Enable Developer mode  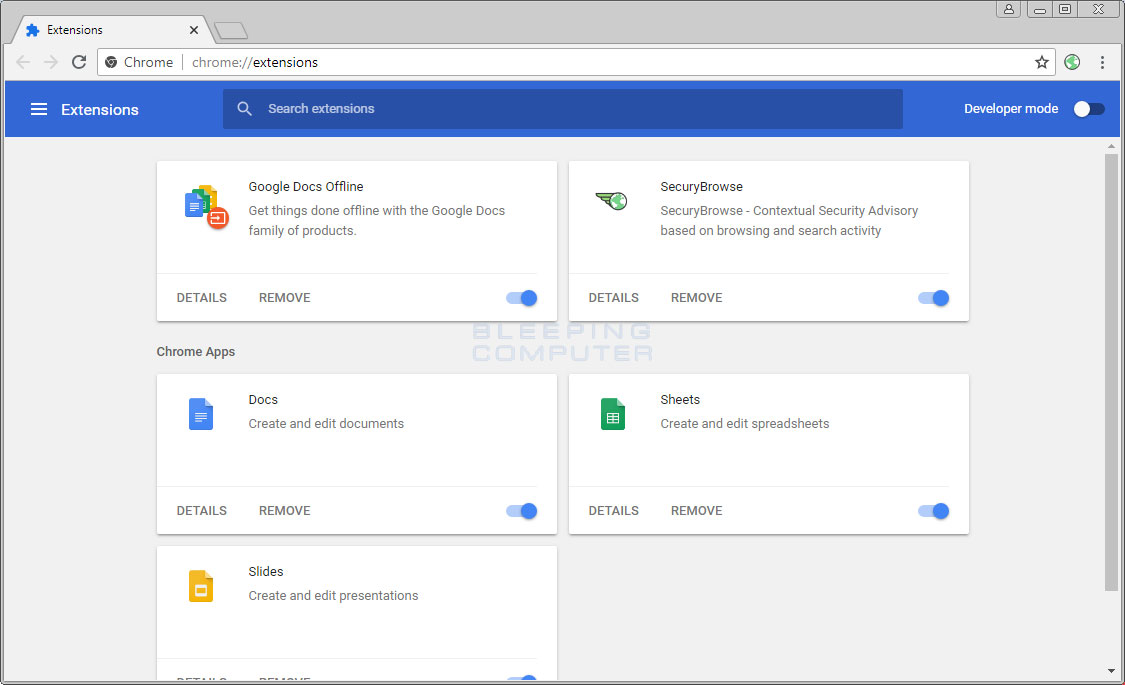pyautogui.click(x=1089, y=108)
